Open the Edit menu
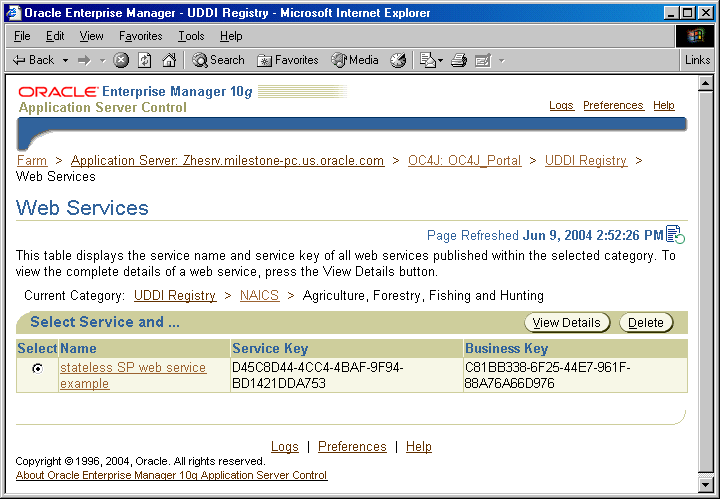 point(55,36)
